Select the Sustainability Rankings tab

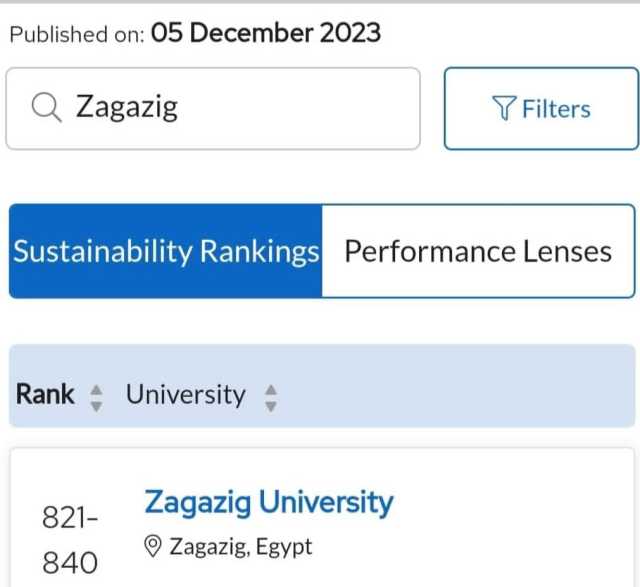[x=166, y=251]
